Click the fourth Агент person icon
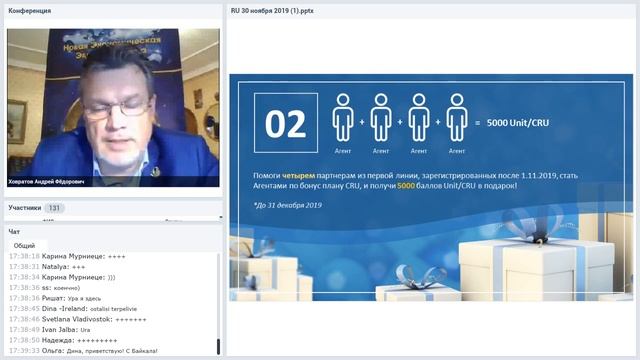This screenshot has width=640, height=360. [x=457, y=118]
